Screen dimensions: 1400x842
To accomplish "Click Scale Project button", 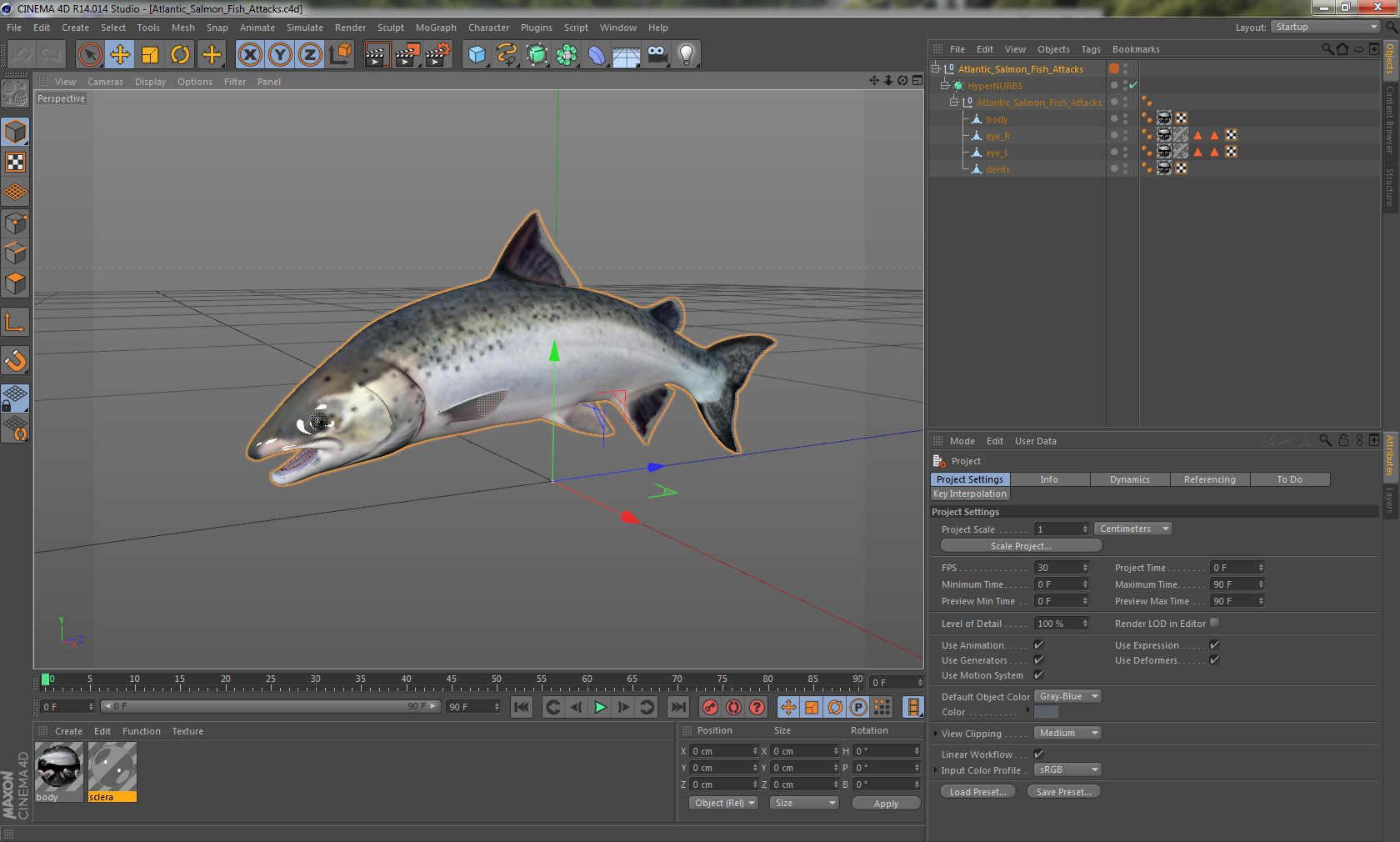I will (1021, 546).
